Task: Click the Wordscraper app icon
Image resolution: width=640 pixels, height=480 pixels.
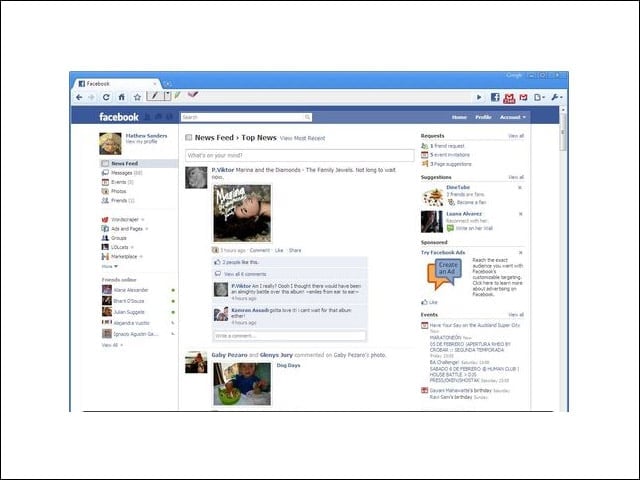Action: click(105, 220)
